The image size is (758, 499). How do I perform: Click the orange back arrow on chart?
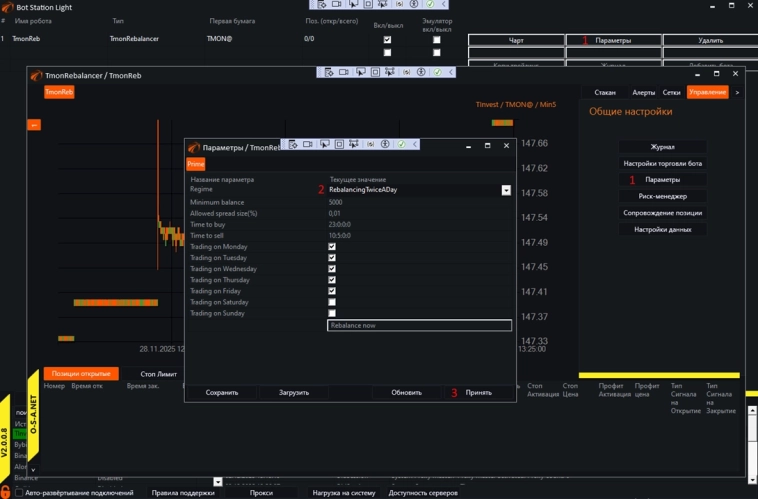click(34, 125)
